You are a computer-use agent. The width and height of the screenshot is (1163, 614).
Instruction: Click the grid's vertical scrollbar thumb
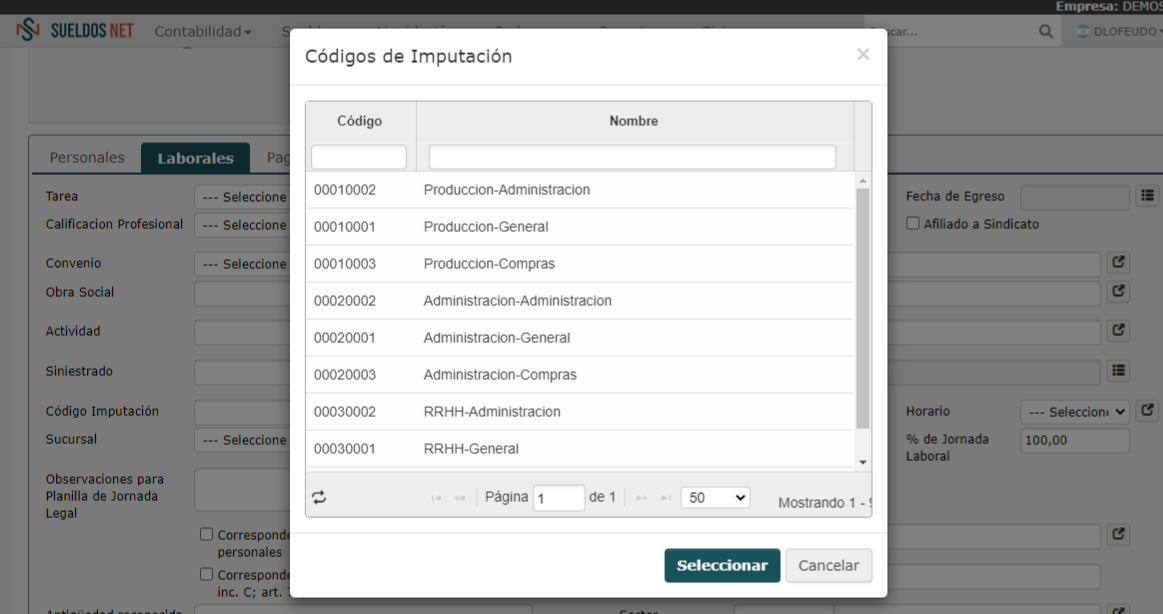click(x=863, y=308)
